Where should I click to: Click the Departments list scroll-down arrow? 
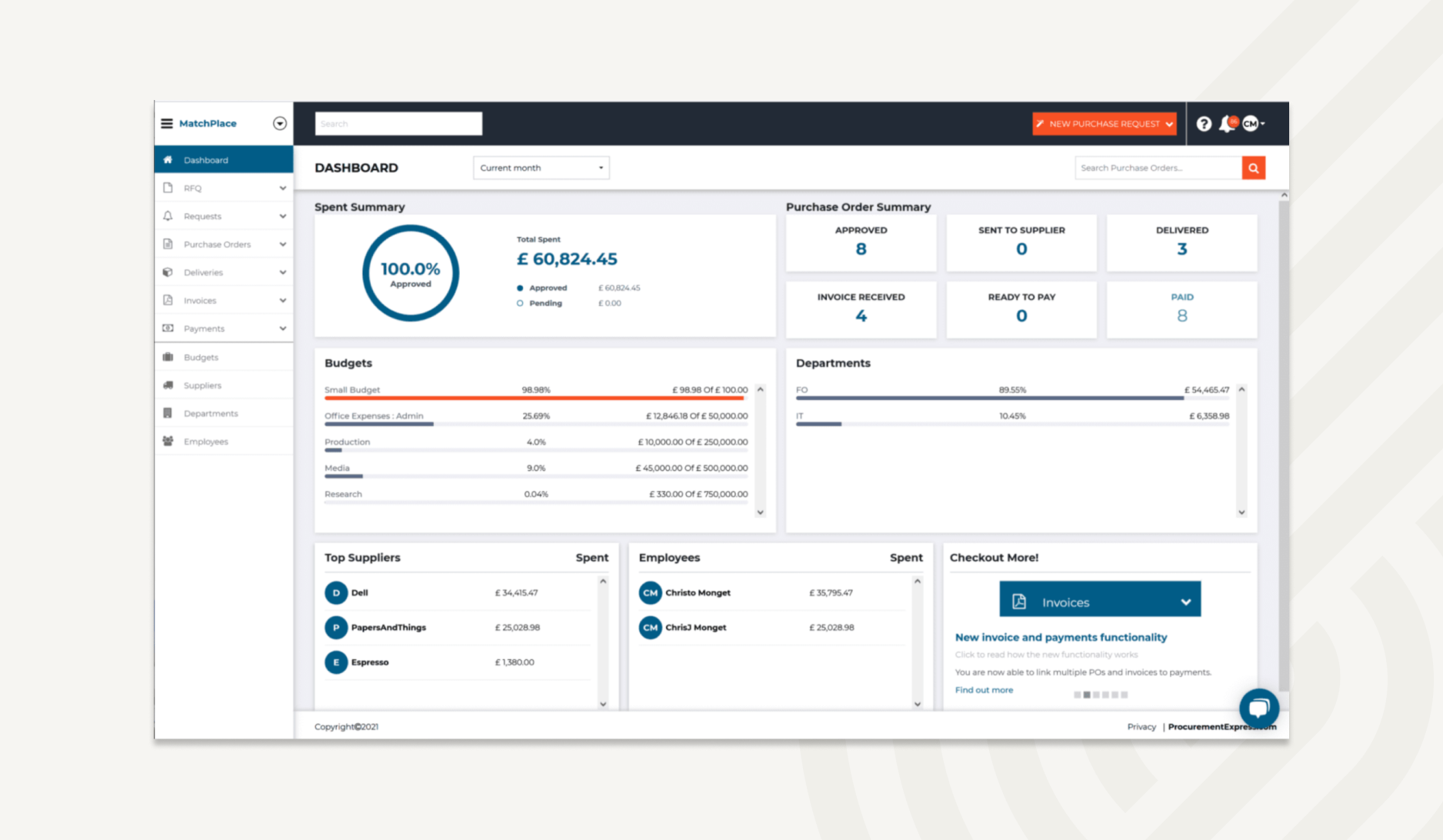1241,512
